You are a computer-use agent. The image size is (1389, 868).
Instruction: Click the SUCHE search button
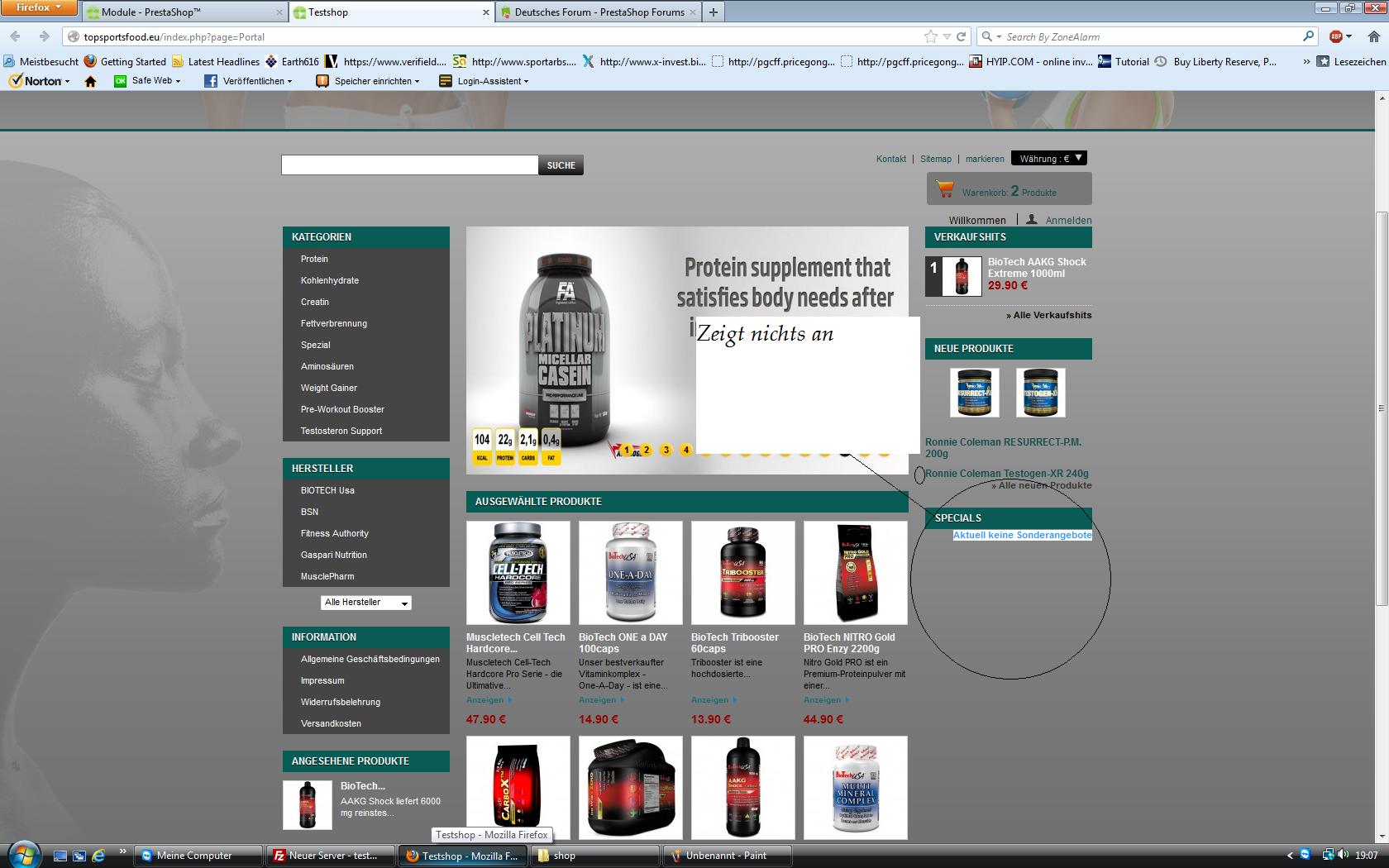tap(561, 165)
